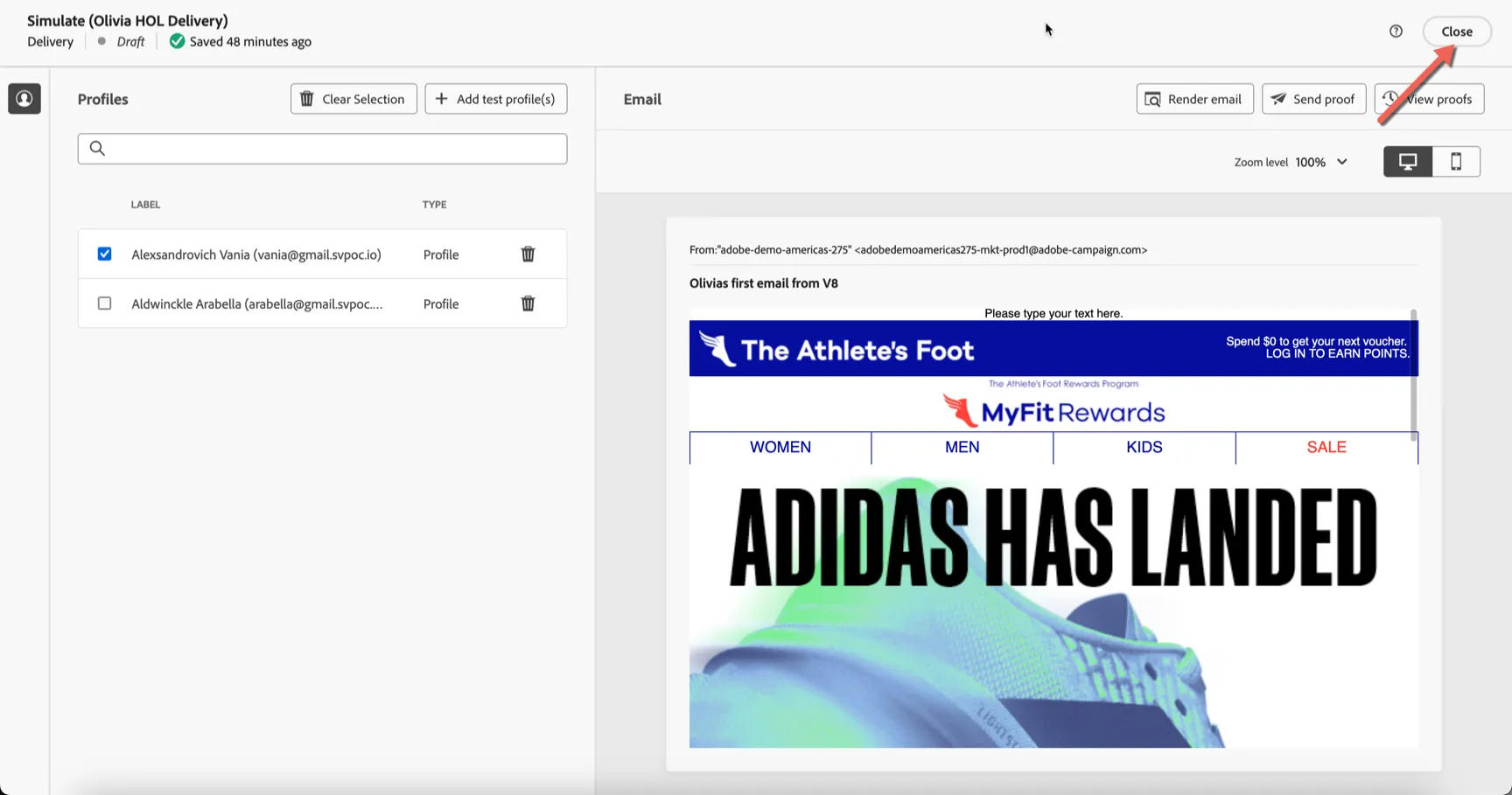Viewport: 1512px width, 795px height.
Task: Click The Athlete's Foot header logo
Action: (836, 350)
